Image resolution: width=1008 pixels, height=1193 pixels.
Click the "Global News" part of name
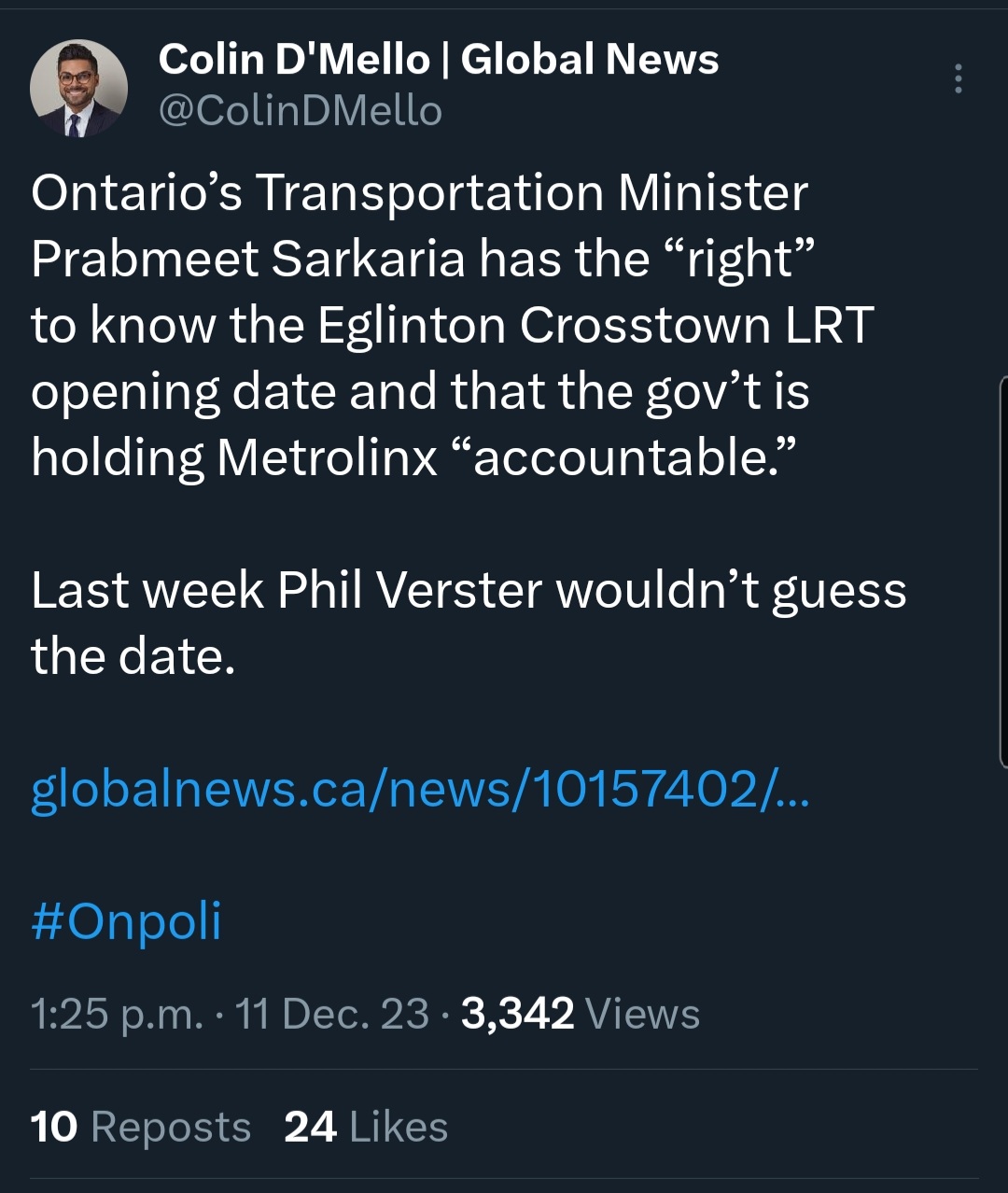click(x=590, y=60)
